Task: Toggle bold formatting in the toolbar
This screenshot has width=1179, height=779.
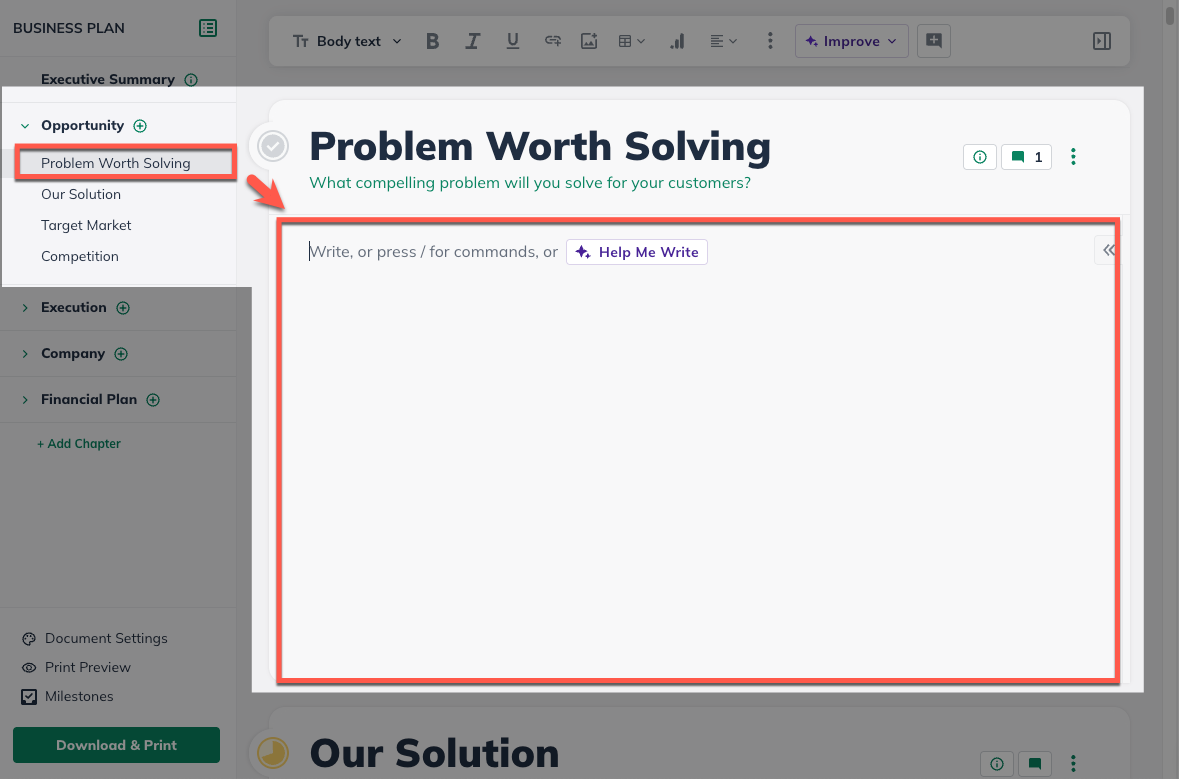Action: [x=432, y=41]
